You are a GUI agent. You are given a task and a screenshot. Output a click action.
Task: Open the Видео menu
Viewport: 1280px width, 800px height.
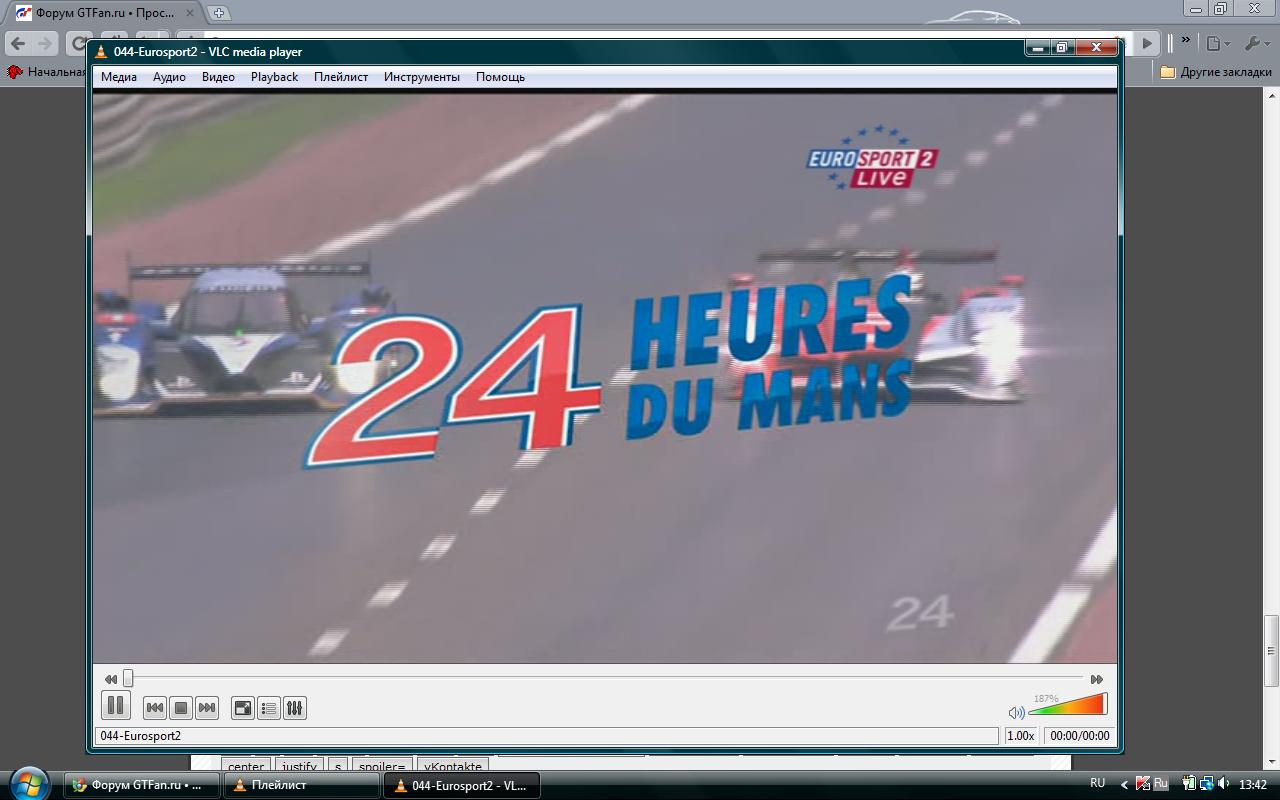pyautogui.click(x=218, y=77)
